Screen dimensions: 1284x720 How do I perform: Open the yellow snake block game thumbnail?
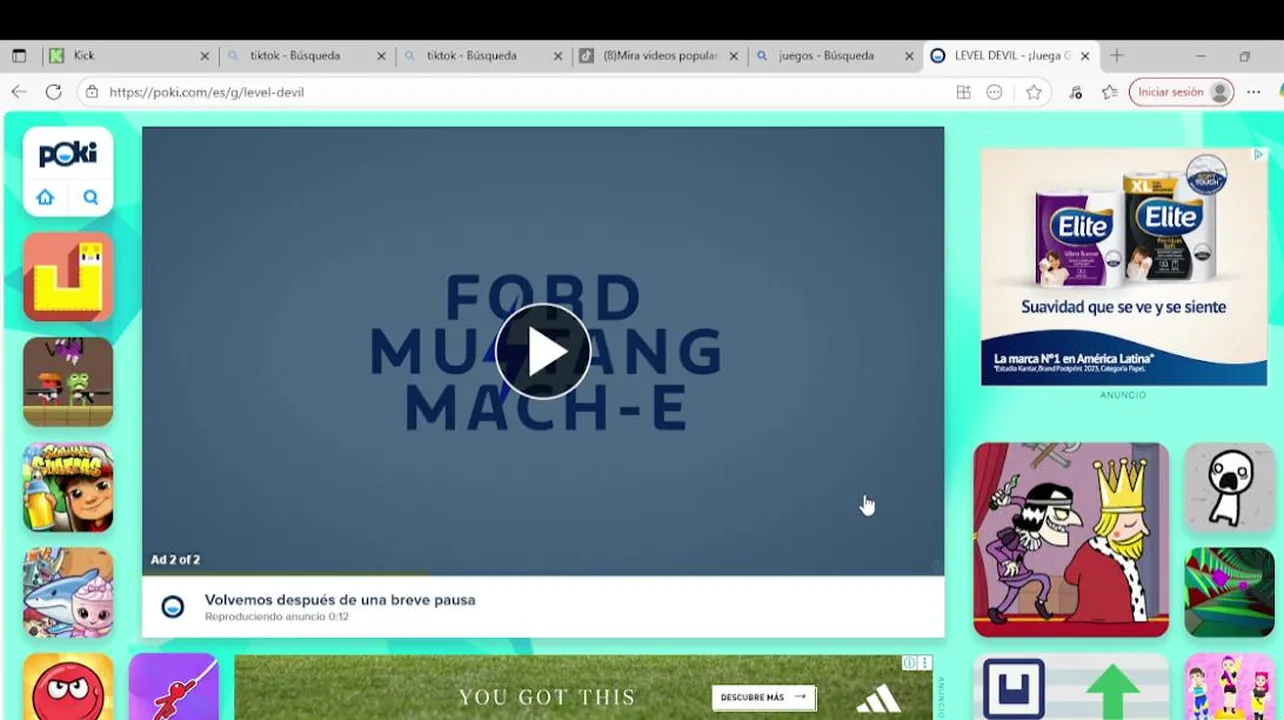click(68, 277)
